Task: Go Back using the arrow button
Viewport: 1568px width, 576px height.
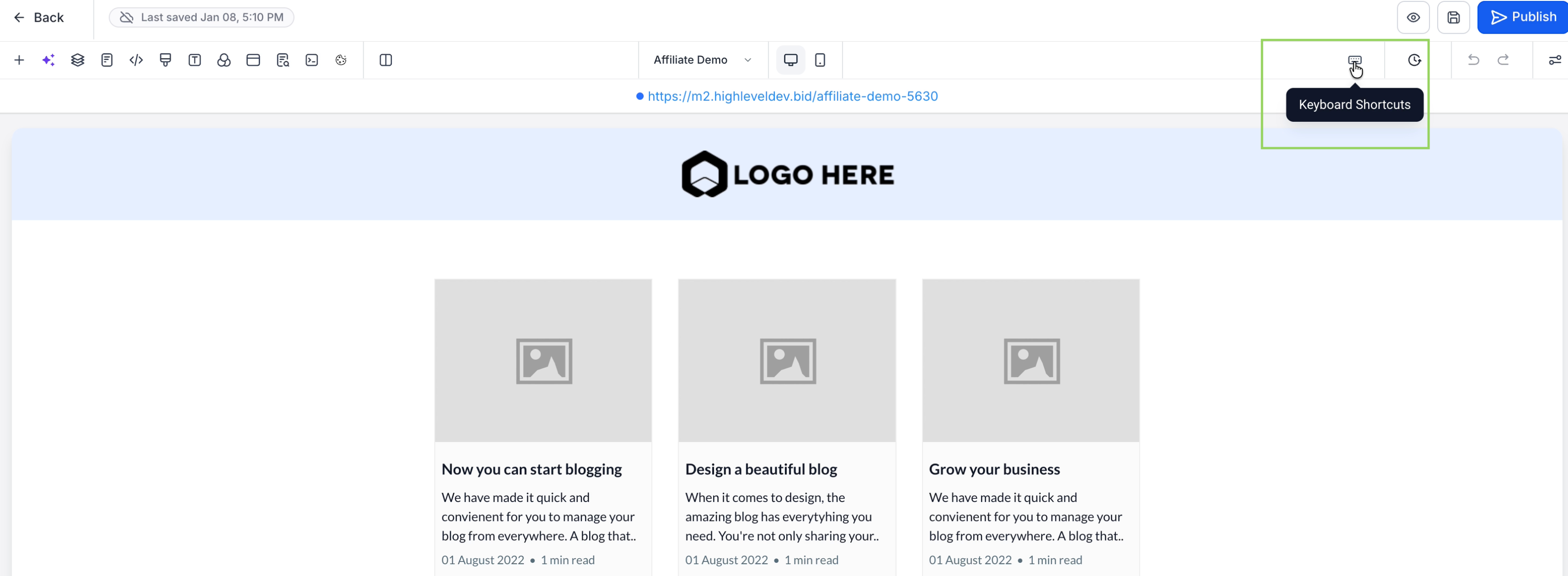Action: pos(38,18)
